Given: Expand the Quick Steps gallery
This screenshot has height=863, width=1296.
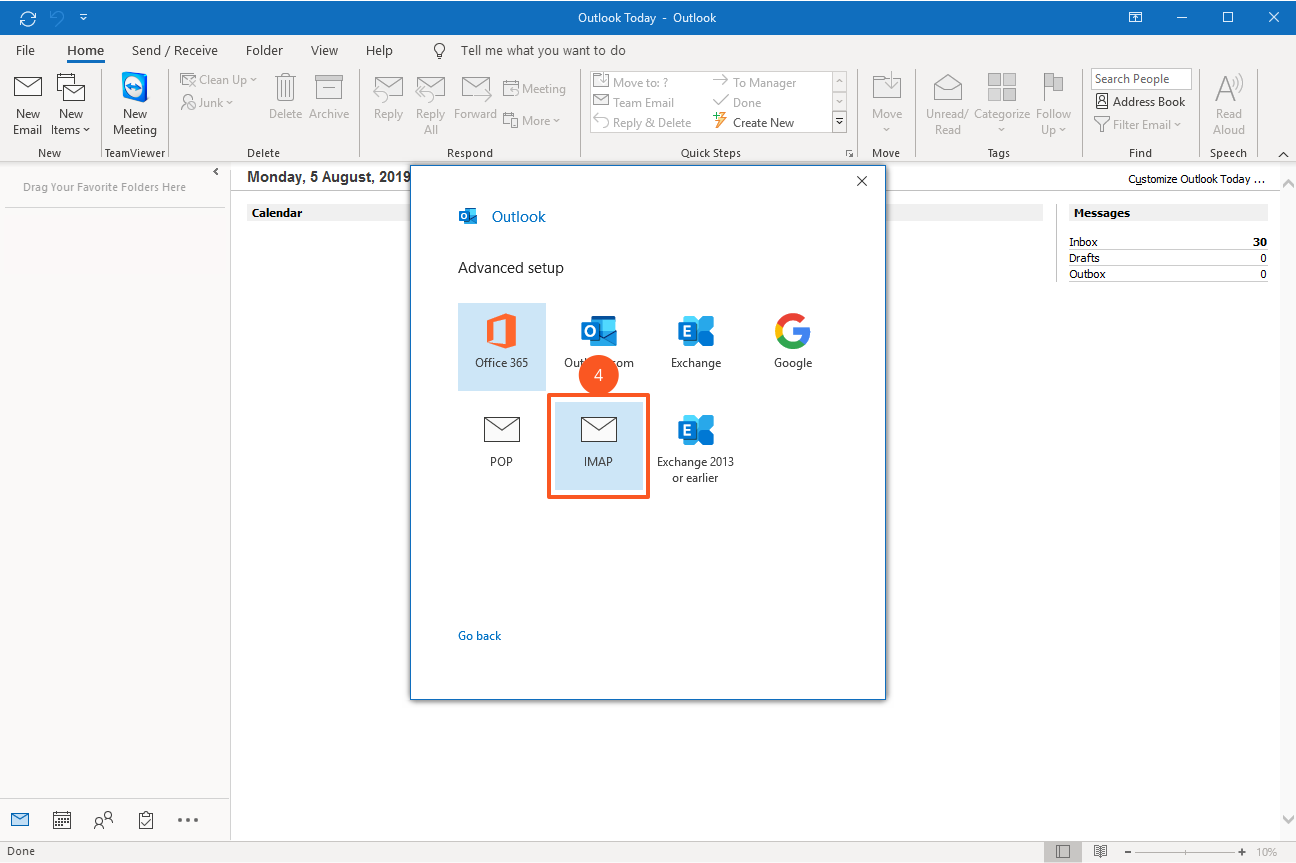Looking at the screenshot, I should 840,122.
